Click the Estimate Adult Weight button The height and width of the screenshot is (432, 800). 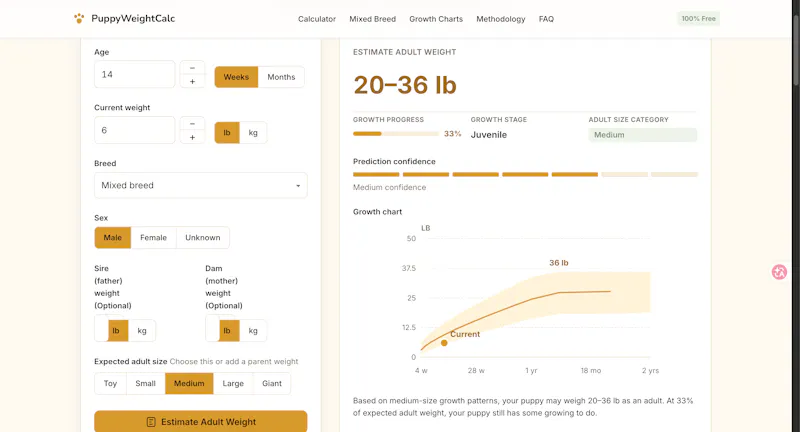point(201,422)
